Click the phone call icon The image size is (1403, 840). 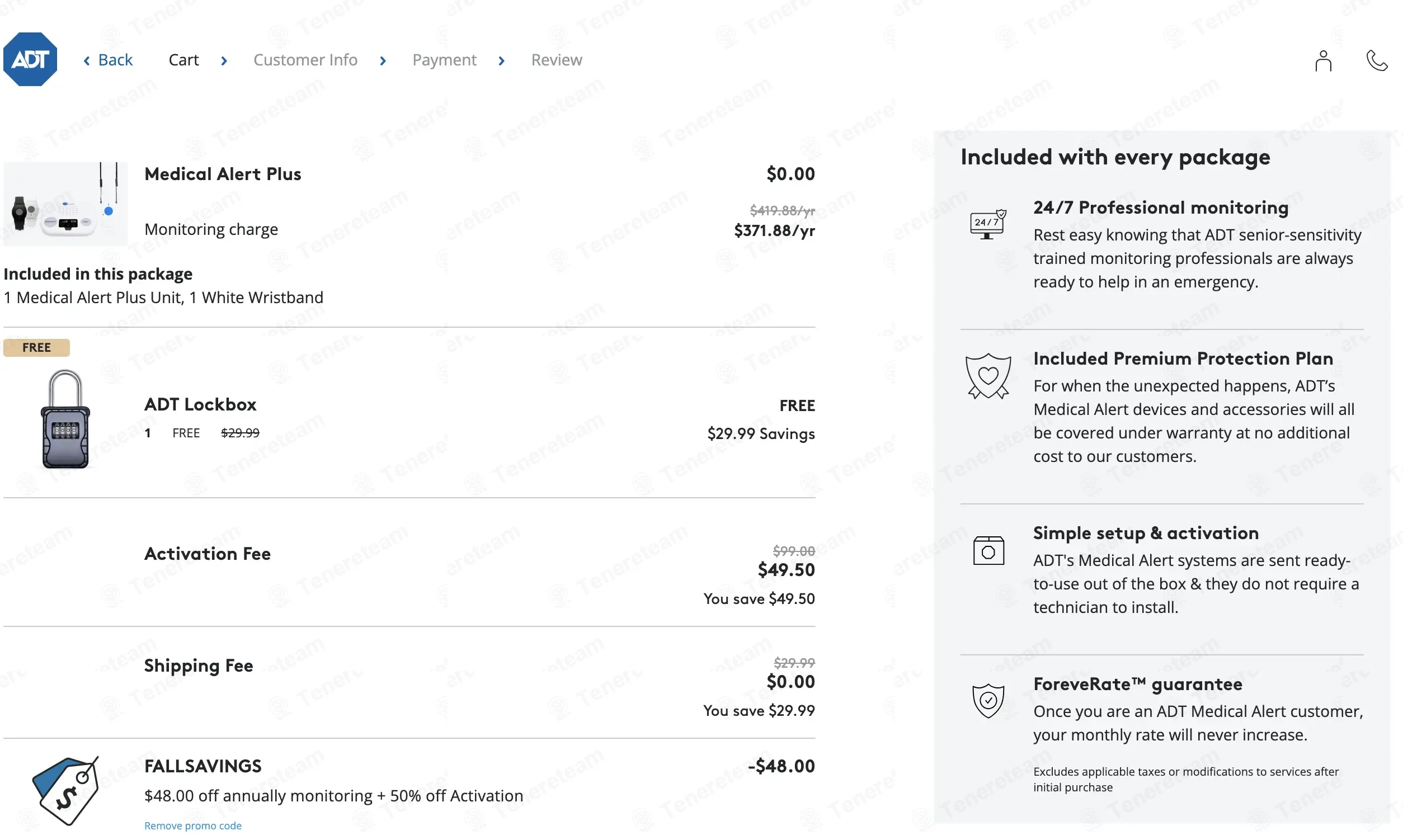coord(1376,60)
